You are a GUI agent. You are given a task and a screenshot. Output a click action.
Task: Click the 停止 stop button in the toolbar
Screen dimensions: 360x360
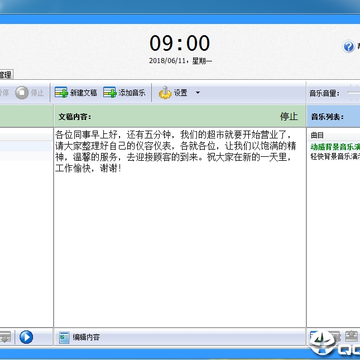click(30, 93)
